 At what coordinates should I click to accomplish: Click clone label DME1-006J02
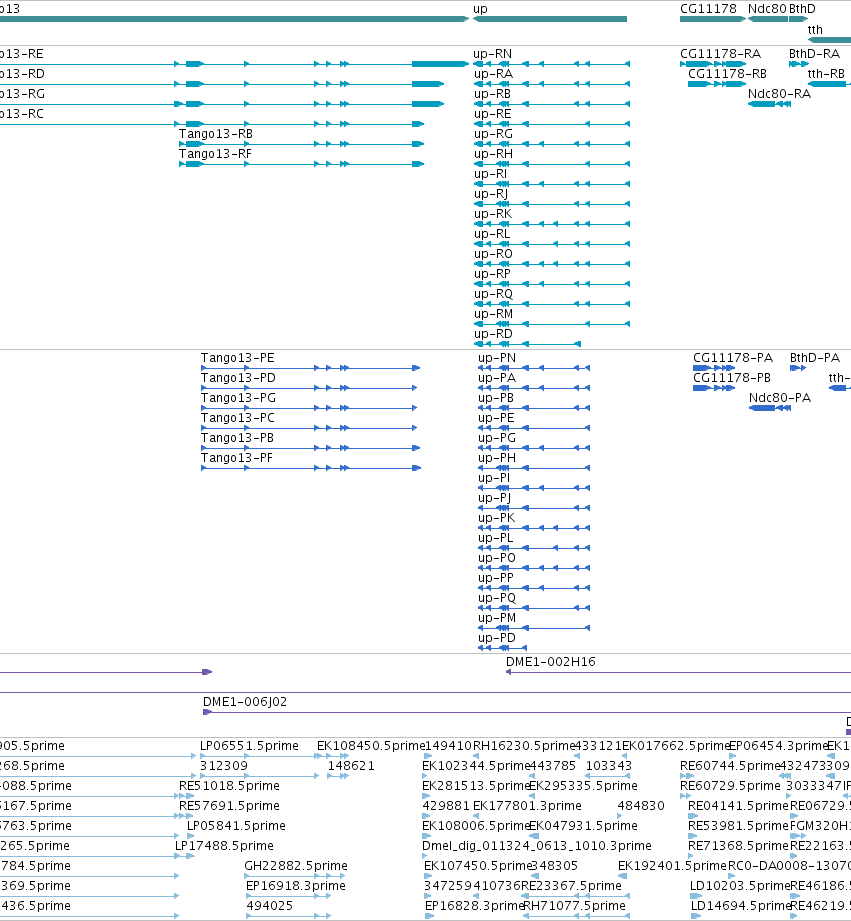tap(245, 702)
